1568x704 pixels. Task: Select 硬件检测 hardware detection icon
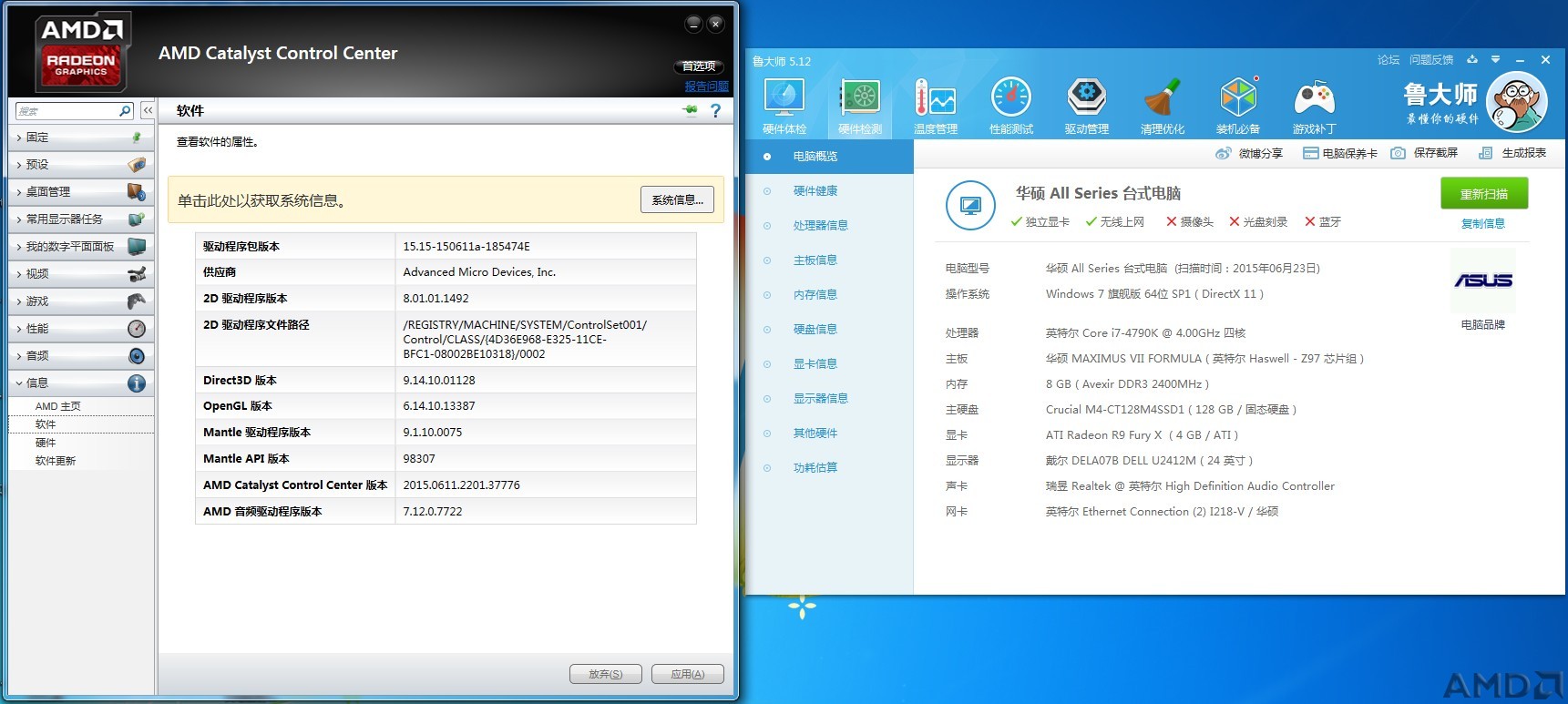coord(860,107)
